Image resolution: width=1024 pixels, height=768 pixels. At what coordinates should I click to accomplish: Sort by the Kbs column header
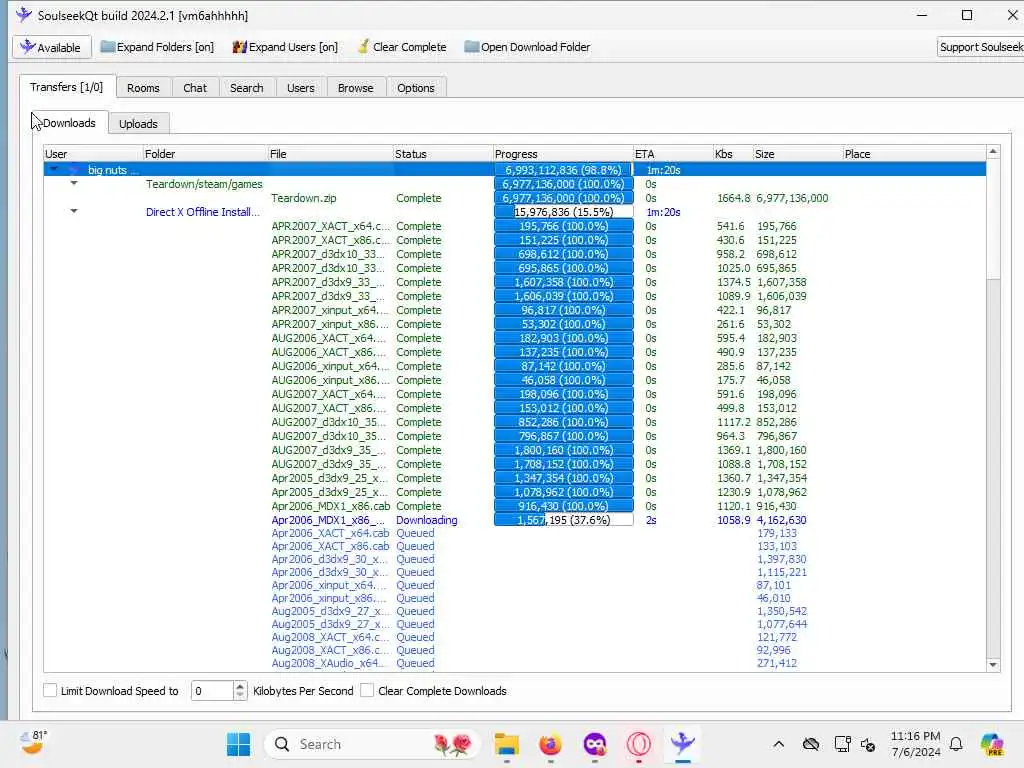click(x=732, y=154)
